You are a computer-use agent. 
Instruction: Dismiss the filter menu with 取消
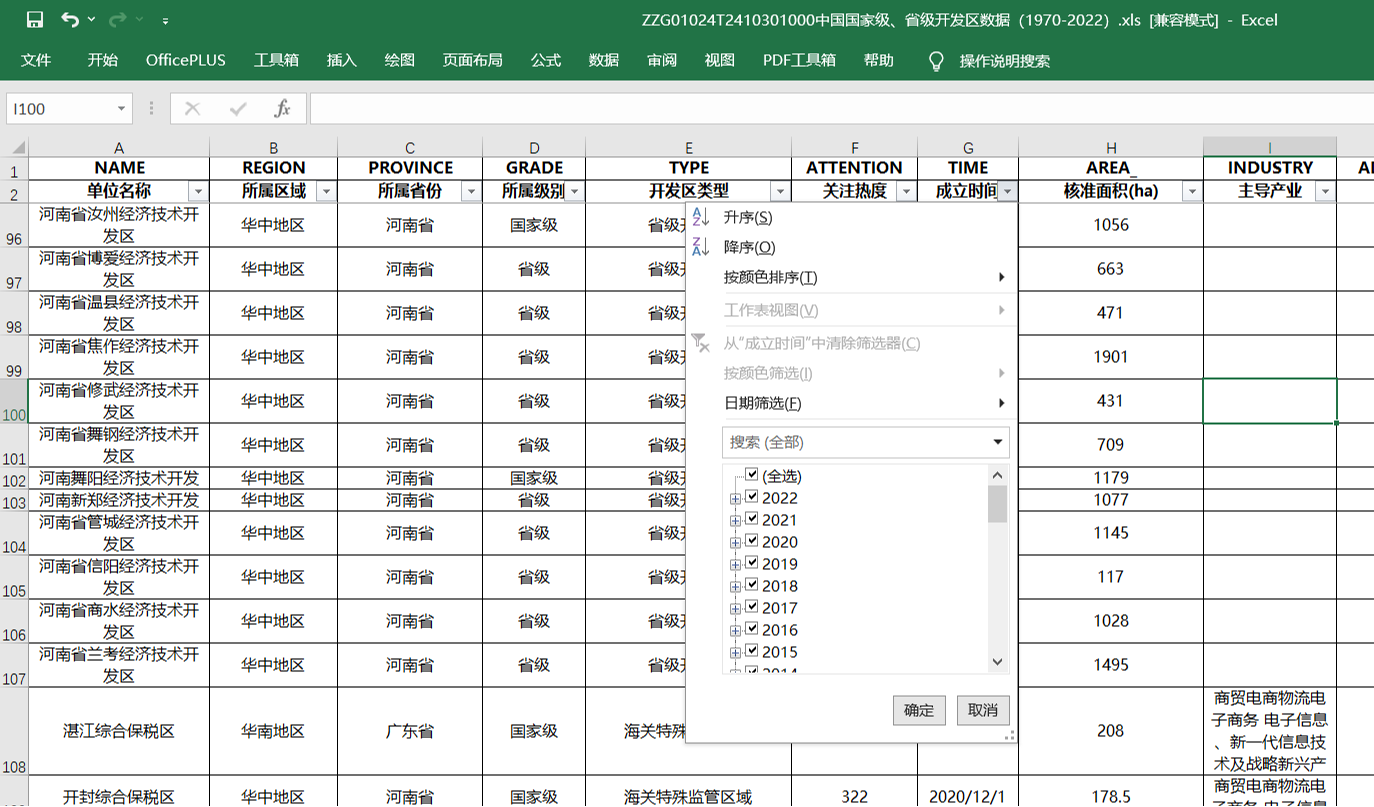983,710
